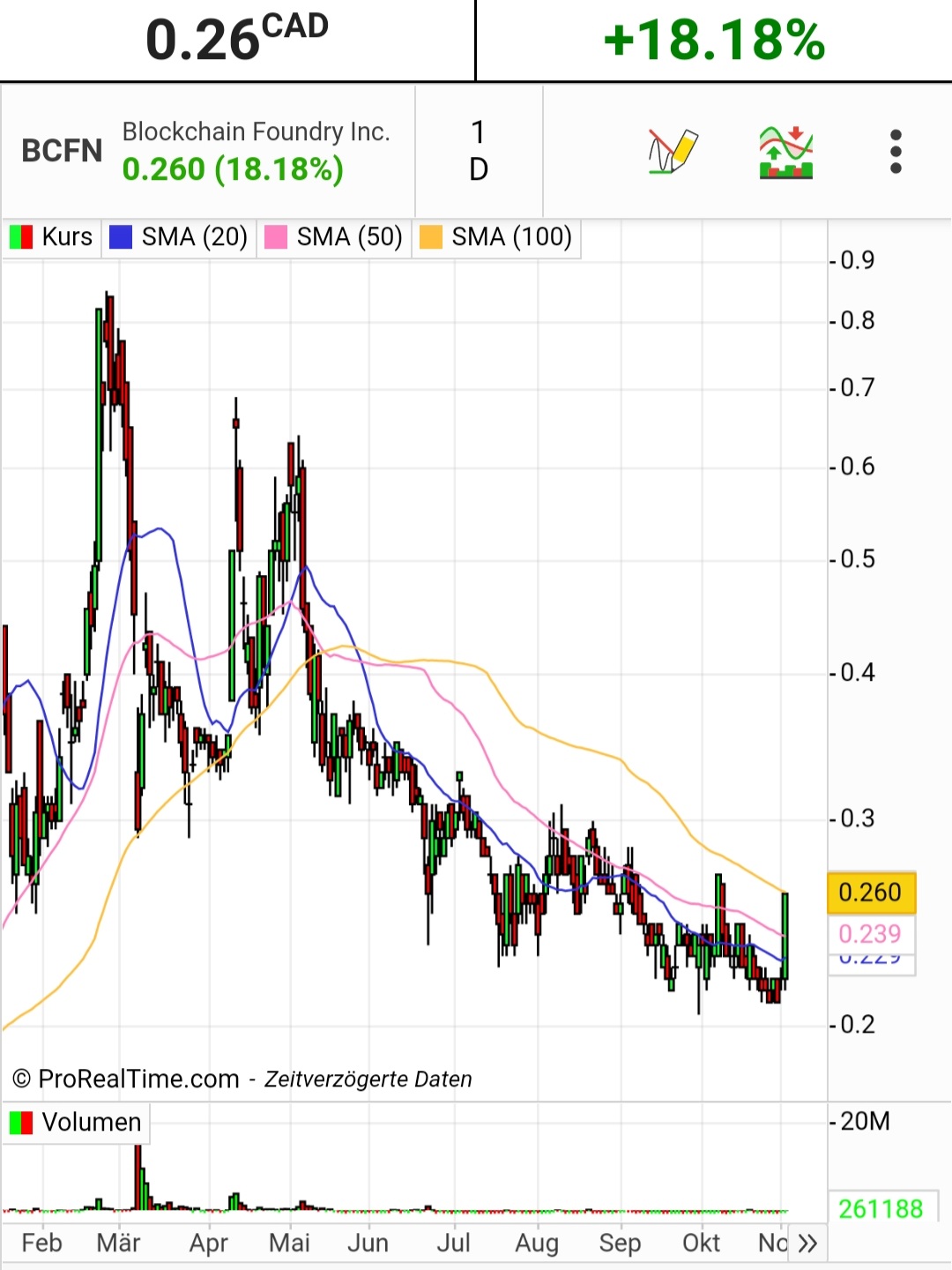952x1270 pixels.
Task: Tap the Blockchain Foundry Inc. name
Action: coord(256,131)
